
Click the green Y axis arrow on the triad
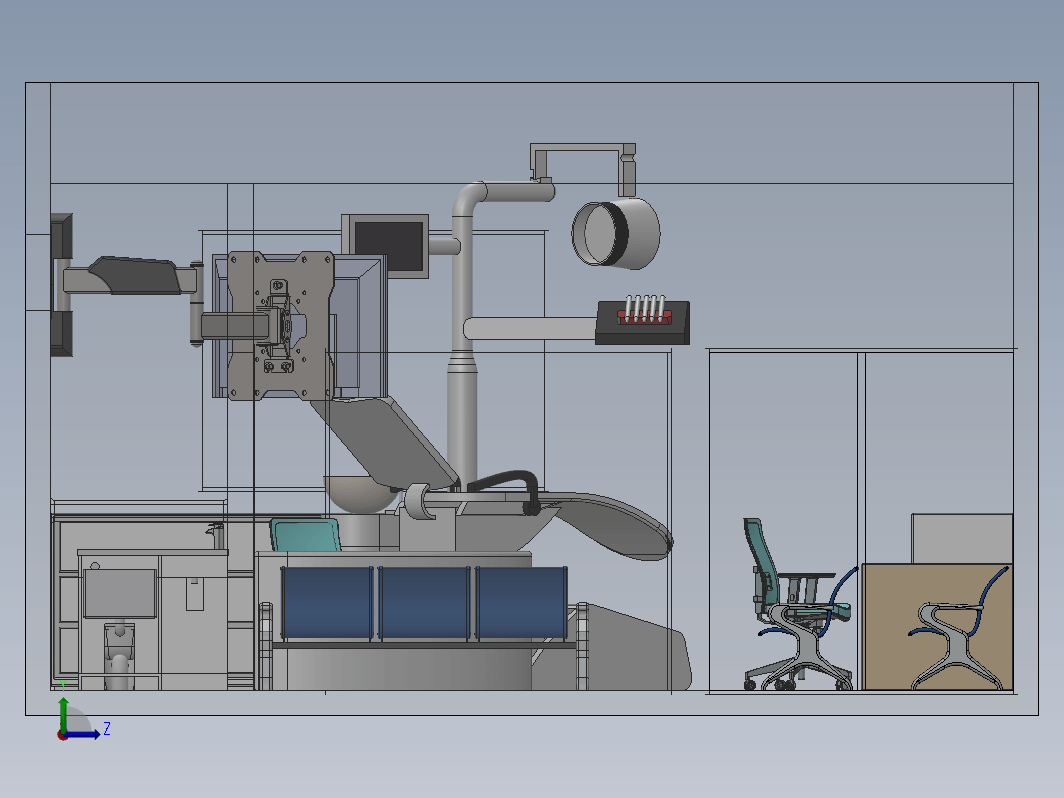point(63,715)
